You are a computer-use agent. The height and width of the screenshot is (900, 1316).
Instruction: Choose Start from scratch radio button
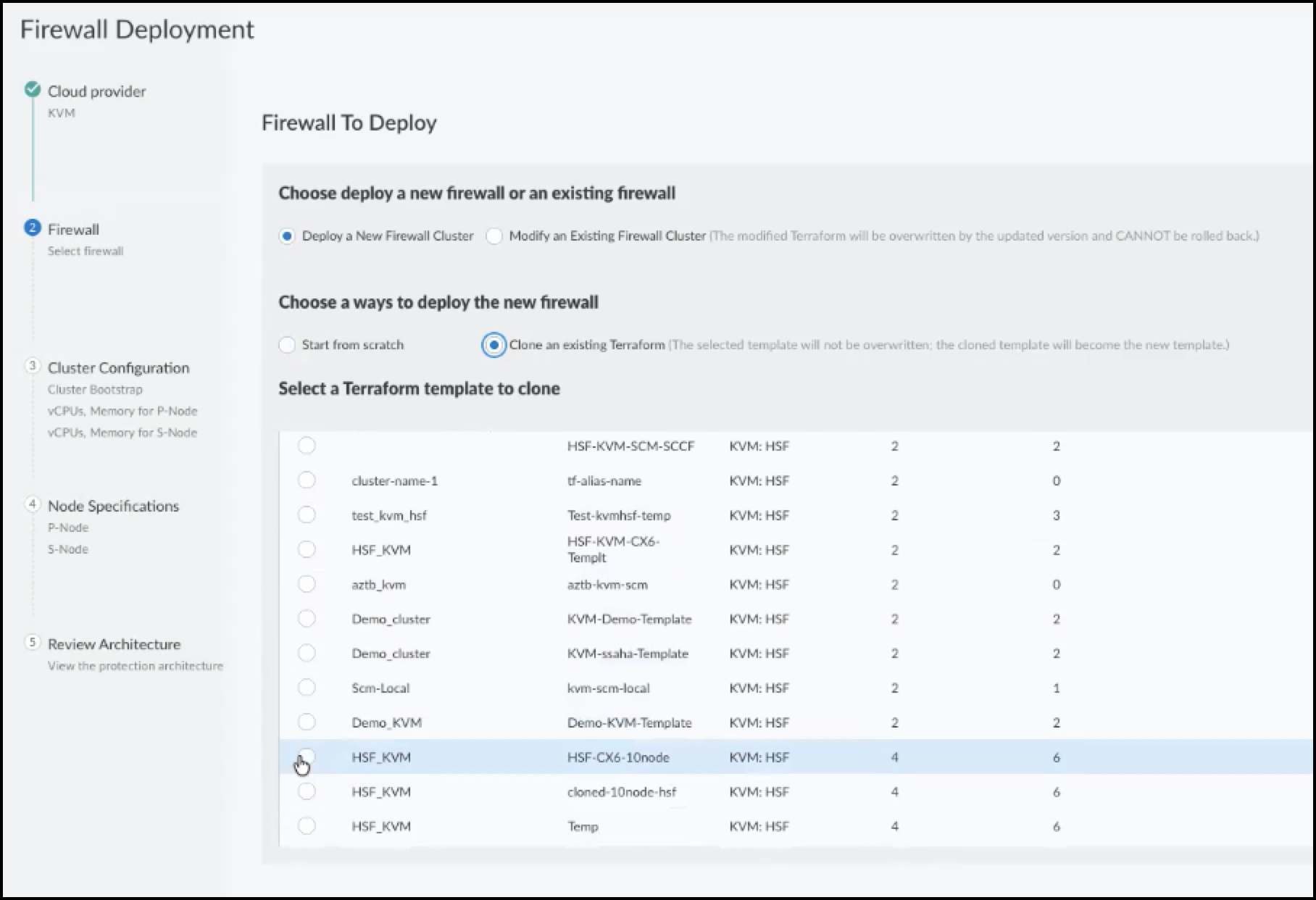[288, 345]
